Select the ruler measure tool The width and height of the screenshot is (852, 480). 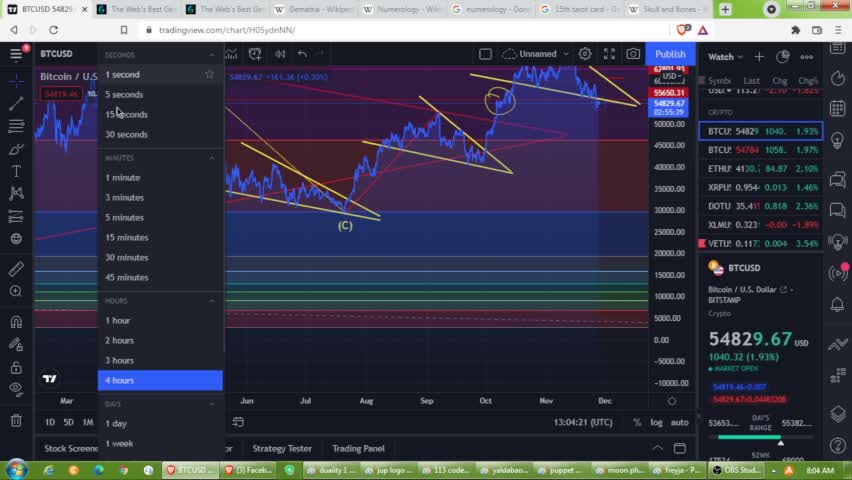point(16,269)
